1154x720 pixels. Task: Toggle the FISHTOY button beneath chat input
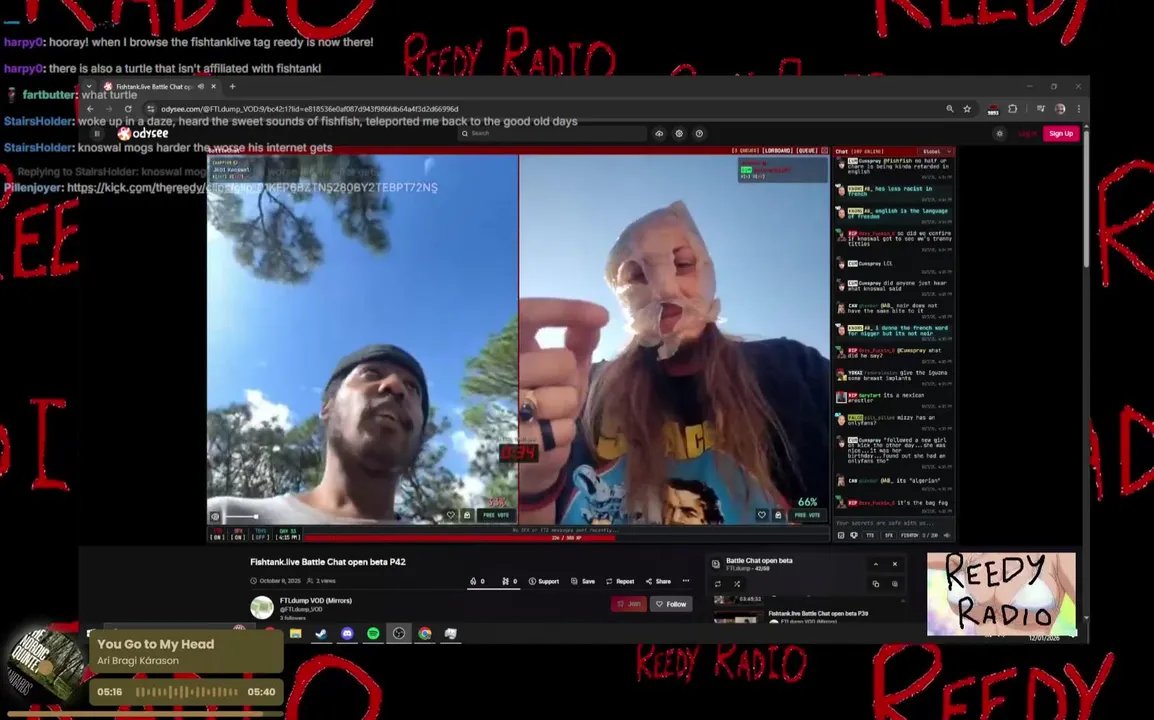point(910,535)
